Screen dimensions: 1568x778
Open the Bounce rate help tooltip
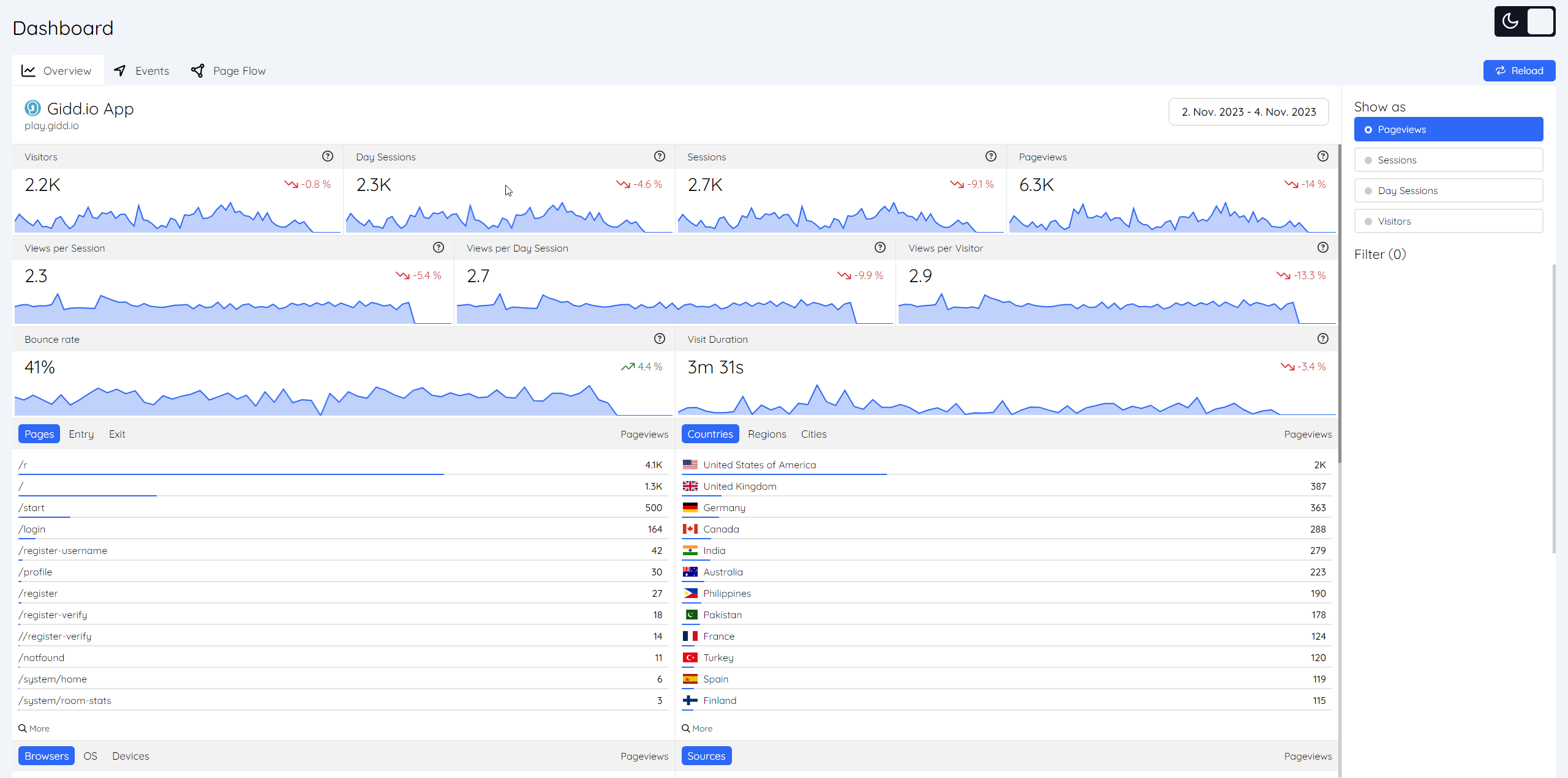click(x=659, y=339)
